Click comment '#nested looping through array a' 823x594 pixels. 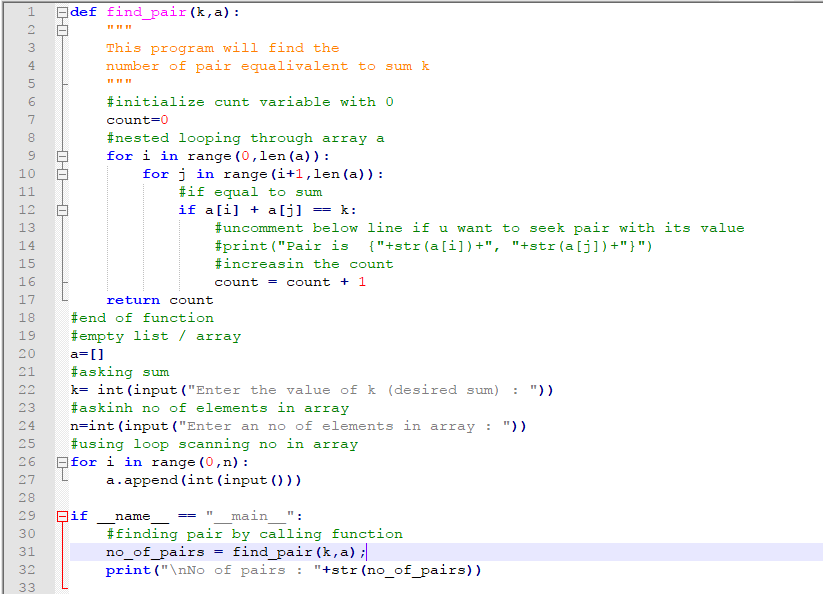point(245,139)
